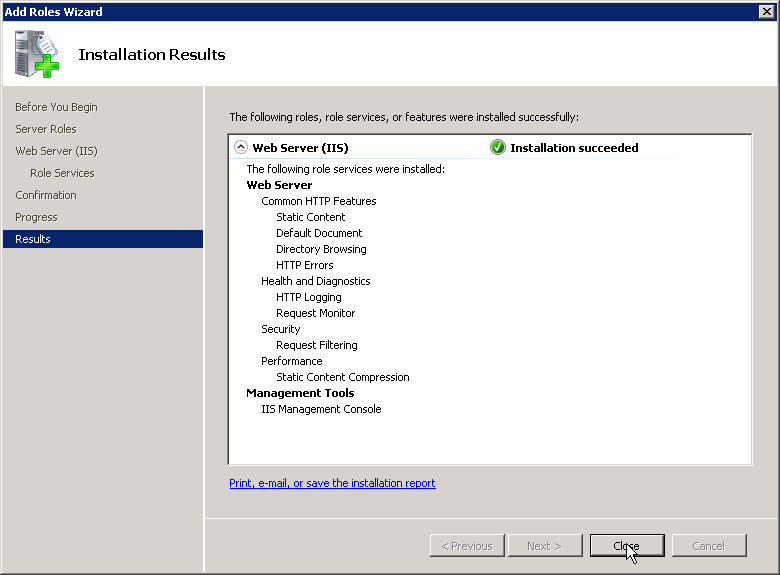
Task: Click the < Previous button
Action: [467, 546]
